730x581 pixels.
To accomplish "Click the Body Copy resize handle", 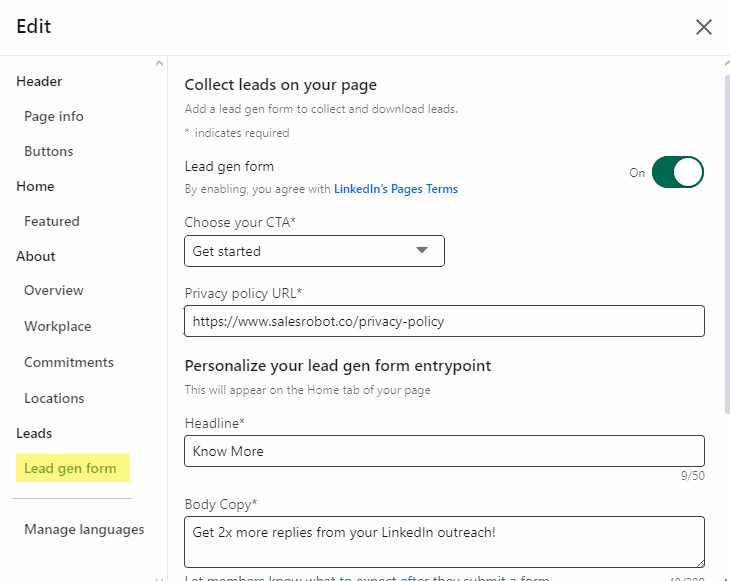I will [700, 563].
